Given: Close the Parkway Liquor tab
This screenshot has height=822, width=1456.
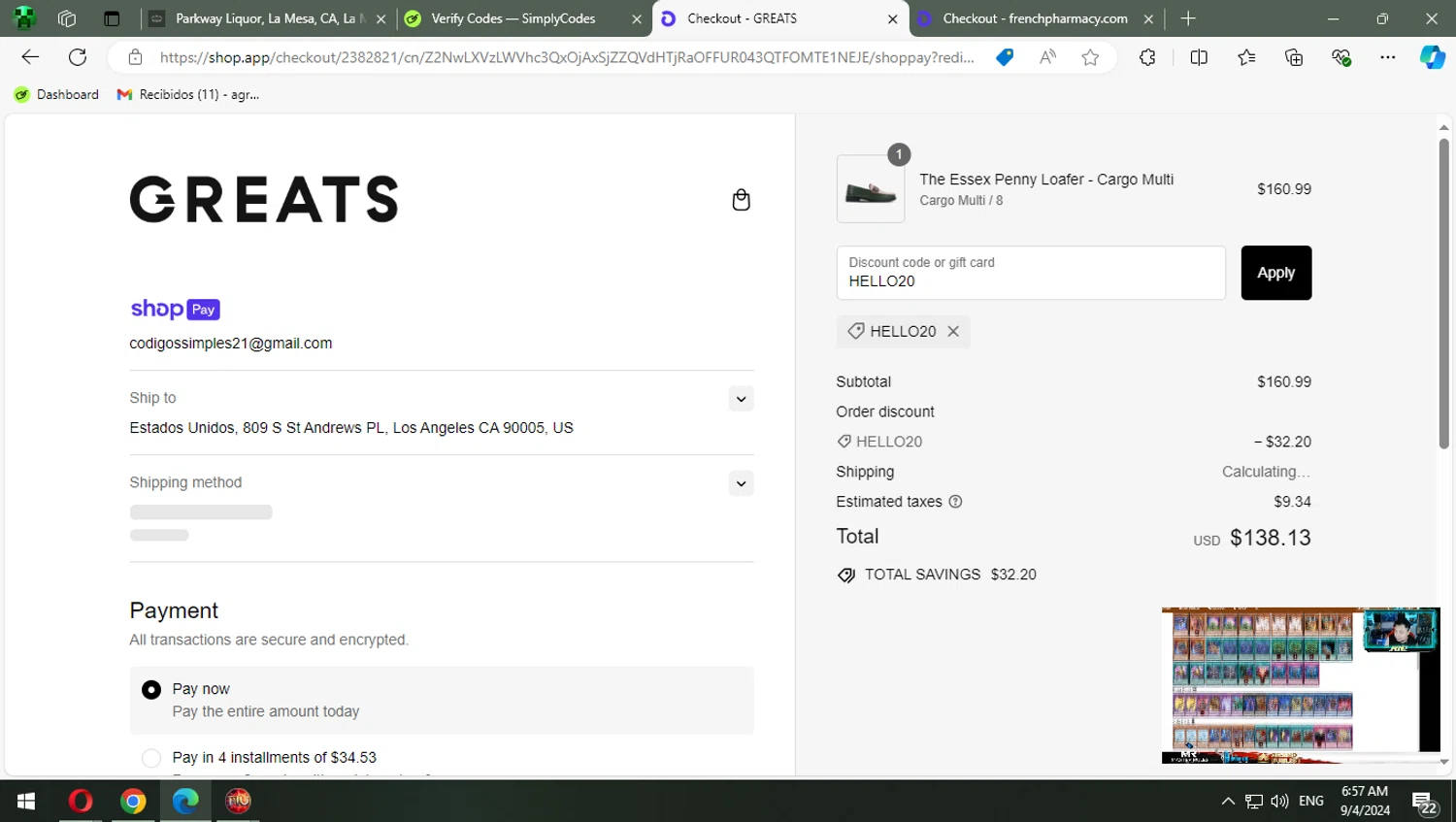Looking at the screenshot, I should (x=381, y=18).
